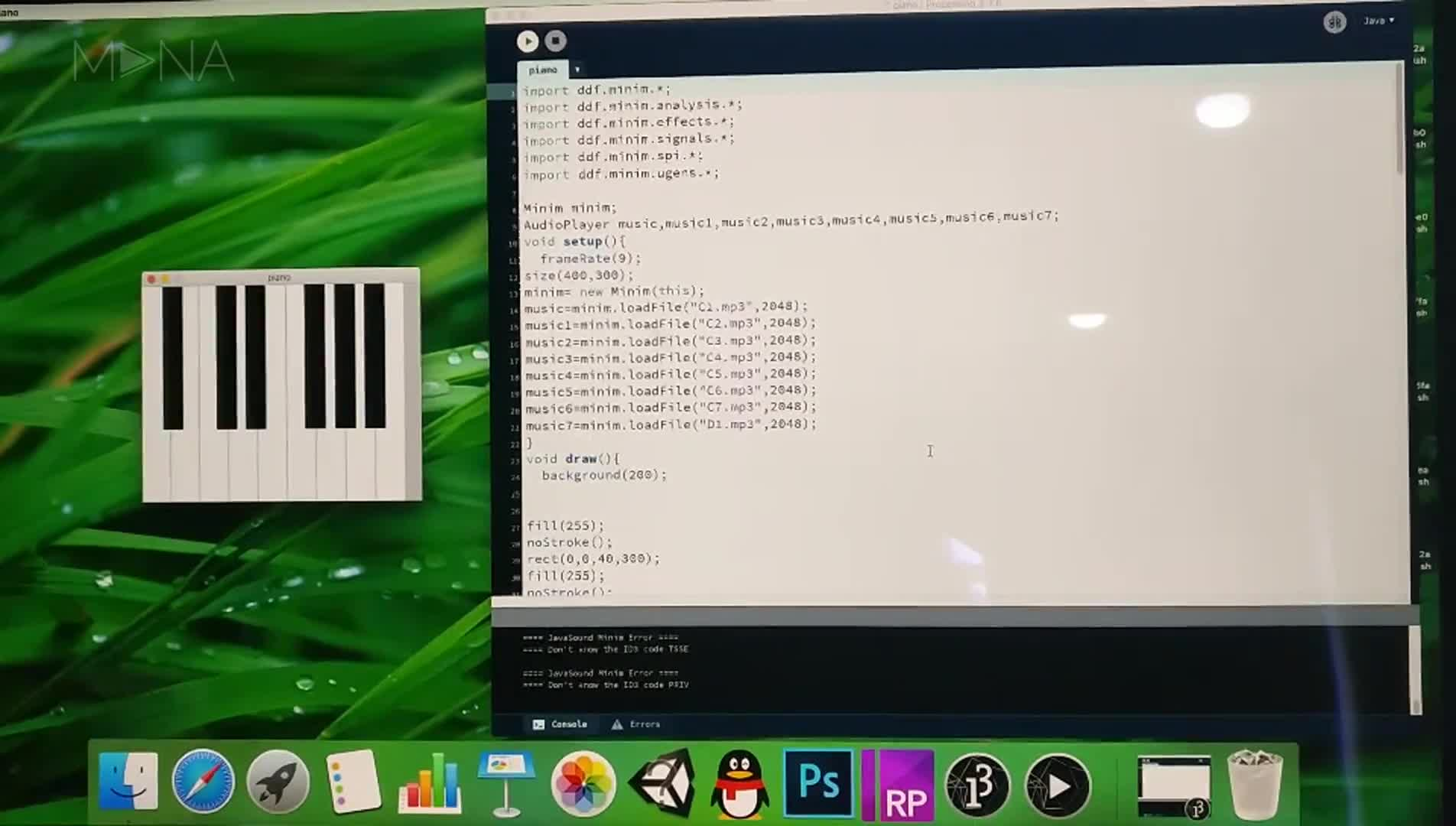Launch Keynote from the dock
Screen dimensions: 1456x826
point(505,783)
